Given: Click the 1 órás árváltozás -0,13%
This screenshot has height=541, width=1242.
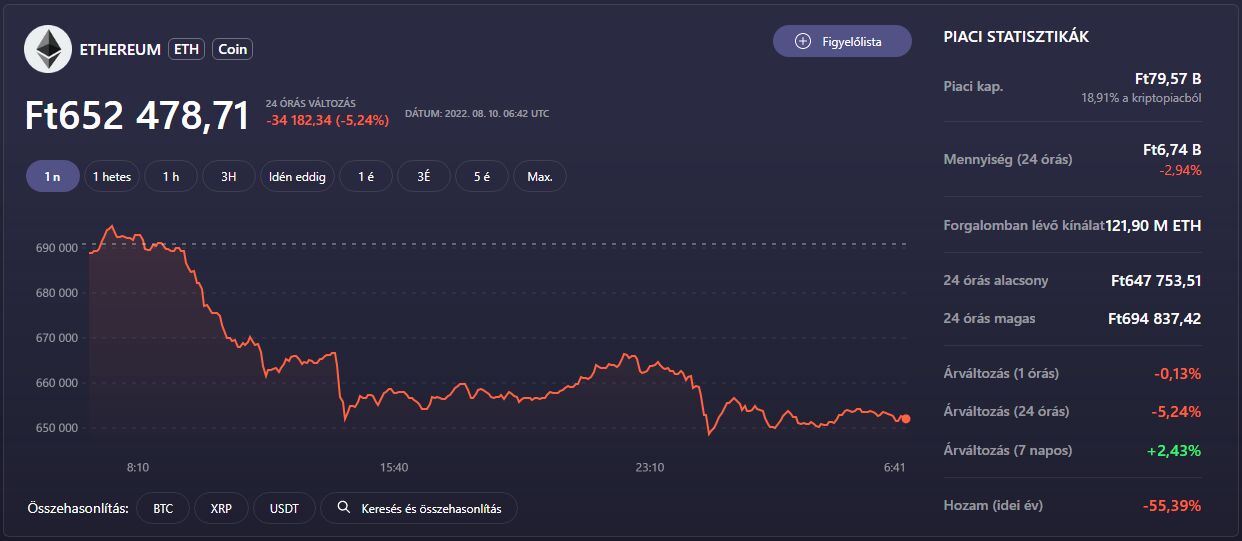Looking at the screenshot, I should (x=1177, y=374).
